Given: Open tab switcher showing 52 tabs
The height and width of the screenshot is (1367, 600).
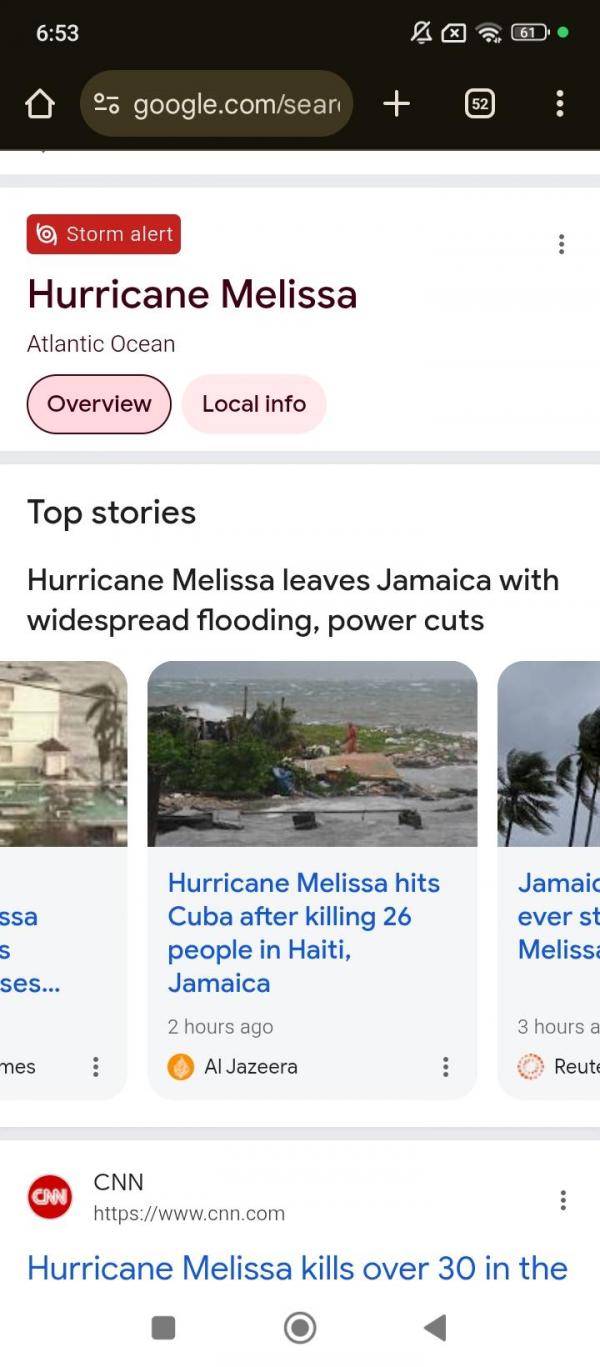Looking at the screenshot, I should pos(480,104).
